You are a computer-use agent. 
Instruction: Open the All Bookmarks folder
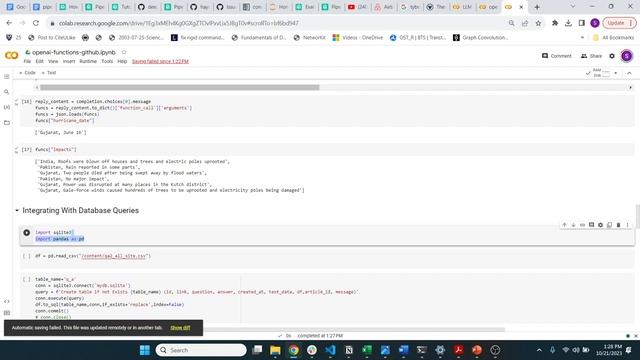coord(613,38)
